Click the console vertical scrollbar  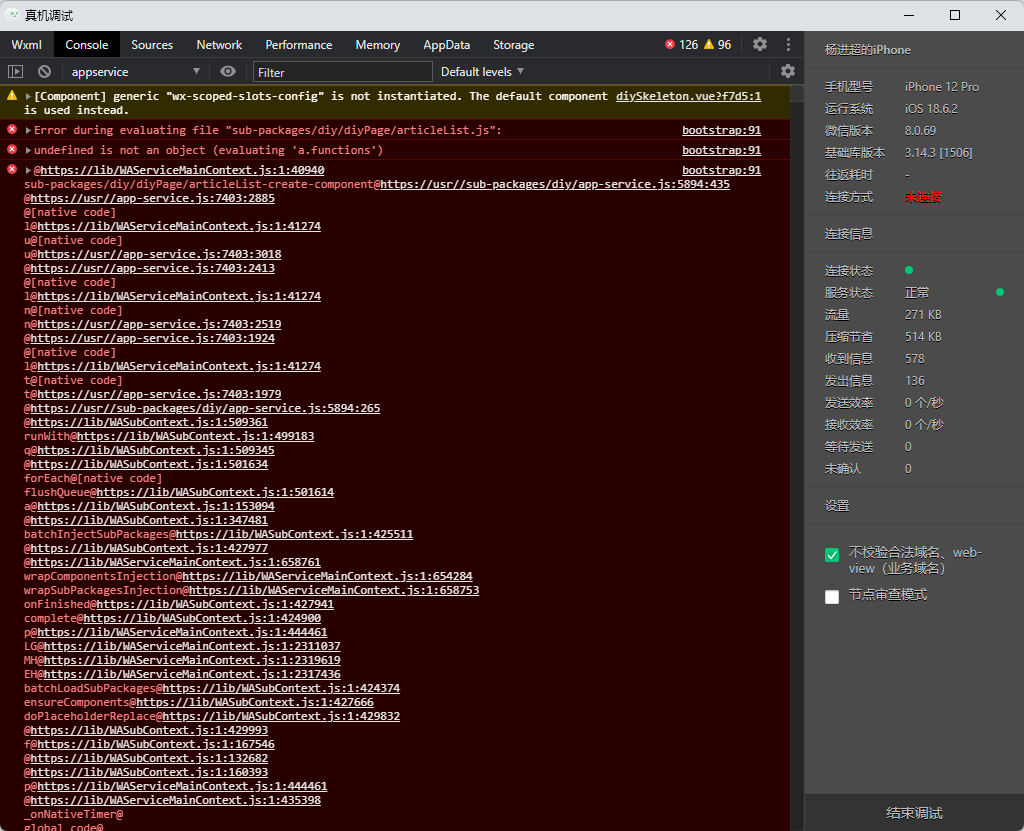pyautogui.click(x=796, y=450)
